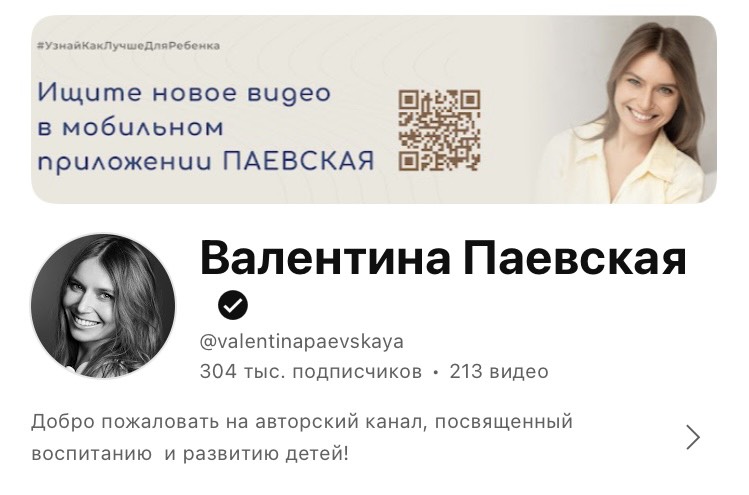Open the QR code in the banner

click(x=439, y=130)
